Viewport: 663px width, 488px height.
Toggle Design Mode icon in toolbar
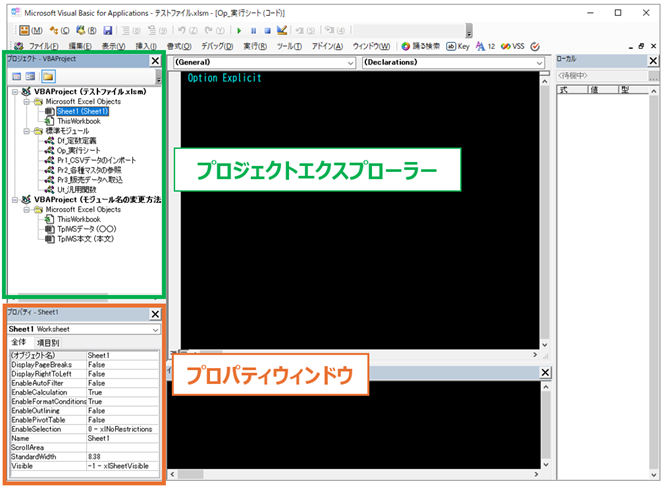[x=282, y=30]
